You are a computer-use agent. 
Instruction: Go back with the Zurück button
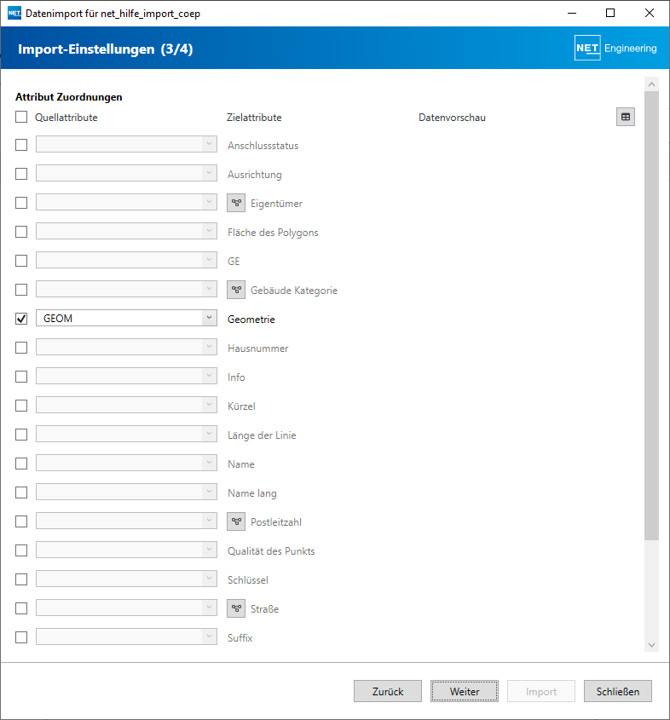coord(388,691)
